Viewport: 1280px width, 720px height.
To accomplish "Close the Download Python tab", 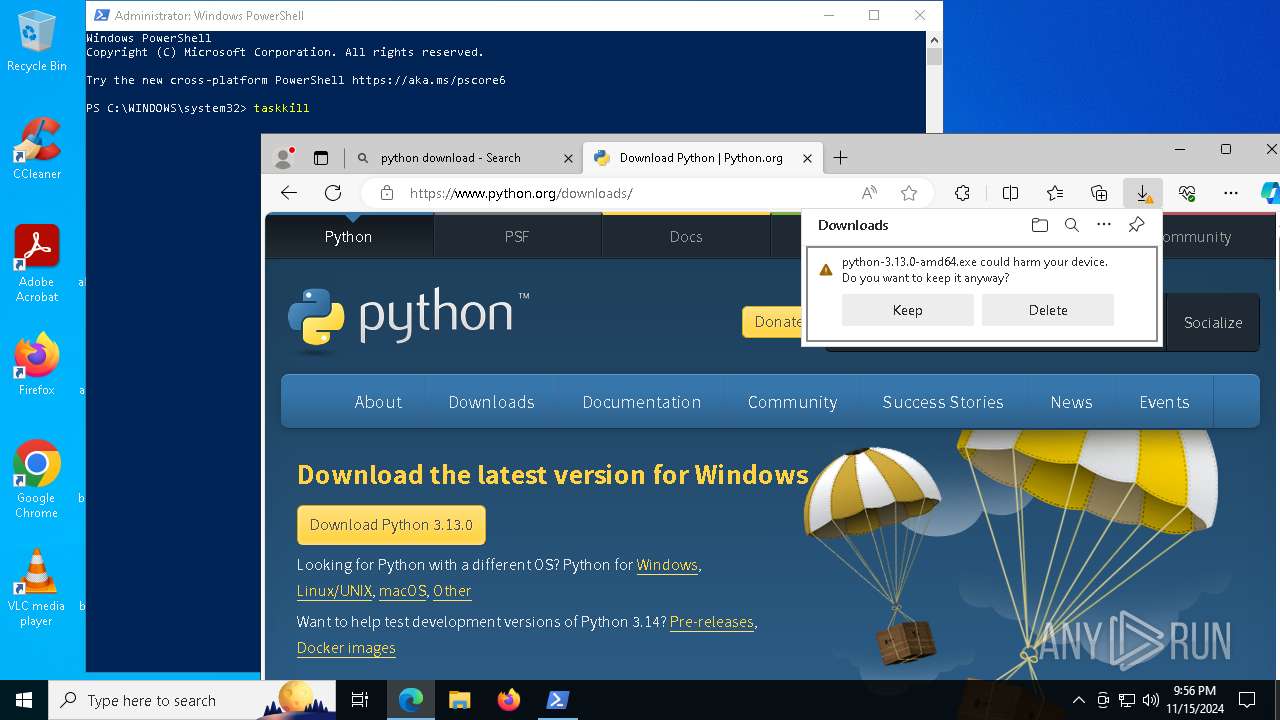I will coord(807,158).
